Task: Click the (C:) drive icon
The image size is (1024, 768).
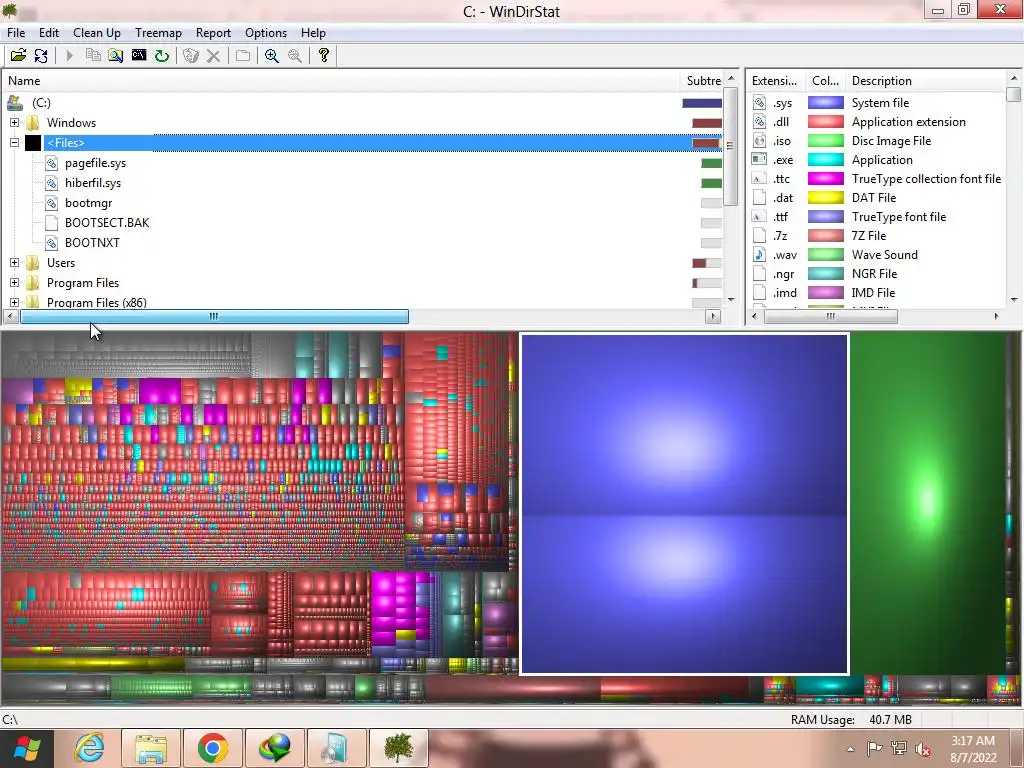Action: click(15, 103)
